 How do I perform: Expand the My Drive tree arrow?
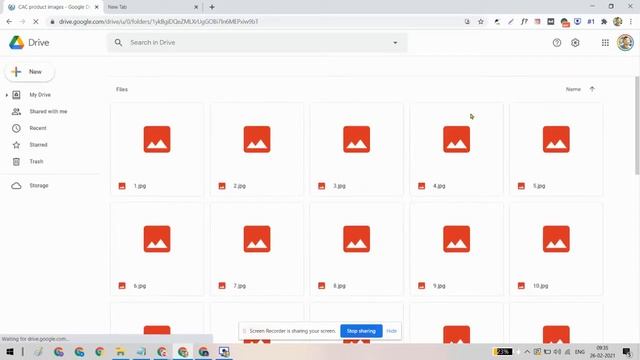7,95
